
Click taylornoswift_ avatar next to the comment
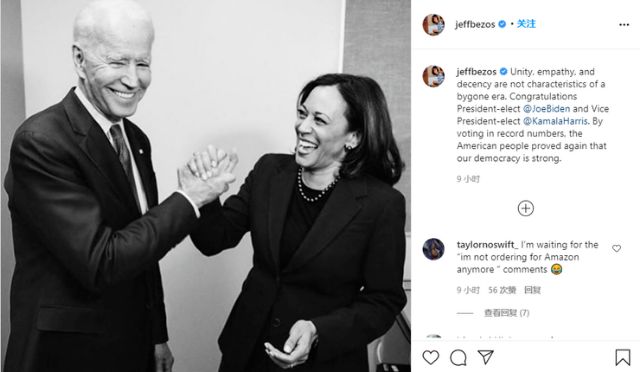[x=433, y=249]
